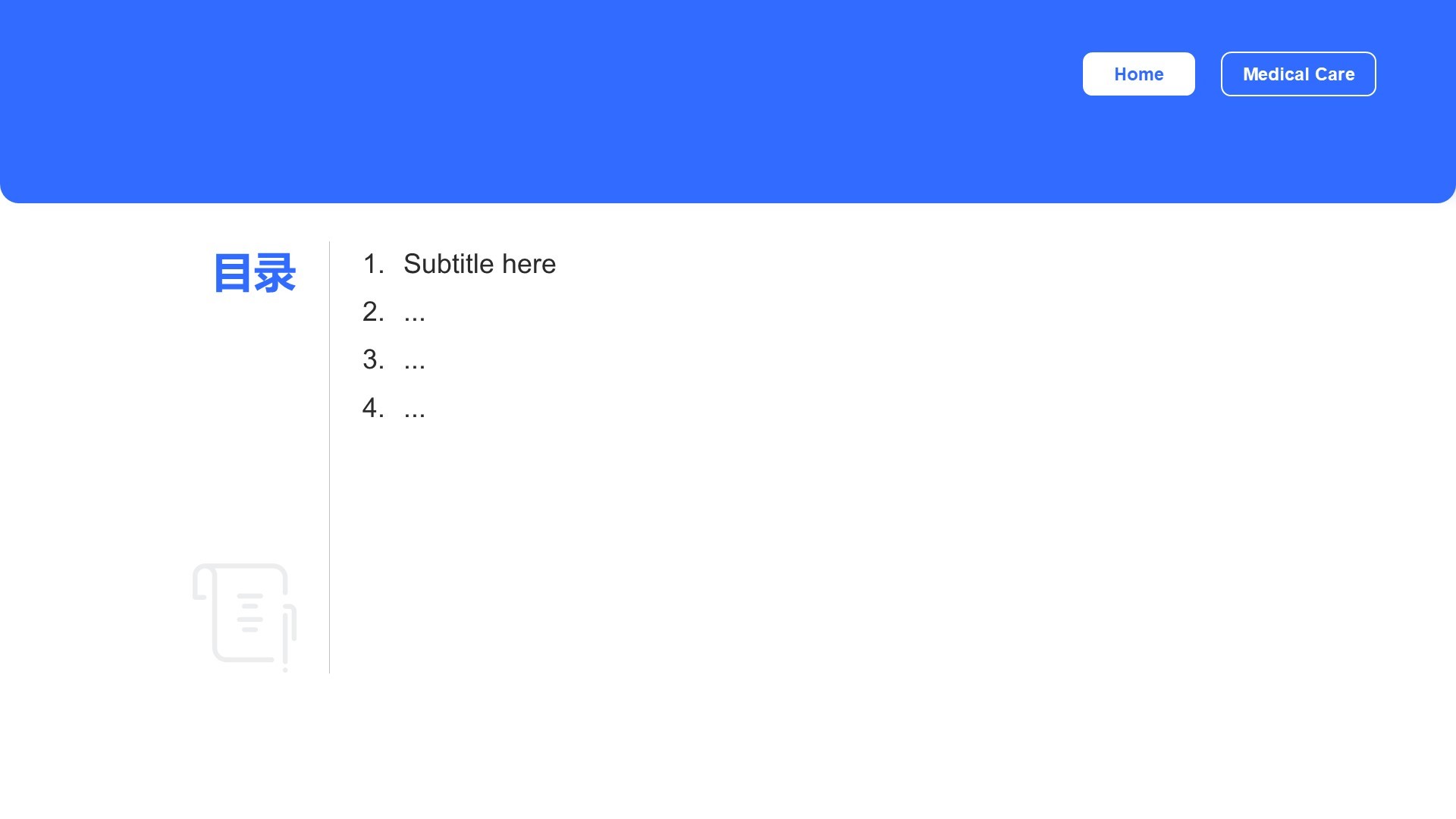Click the word "Subtitle" in first entry
The width and height of the screenshot is (1456, 819).
click(449, 264)
